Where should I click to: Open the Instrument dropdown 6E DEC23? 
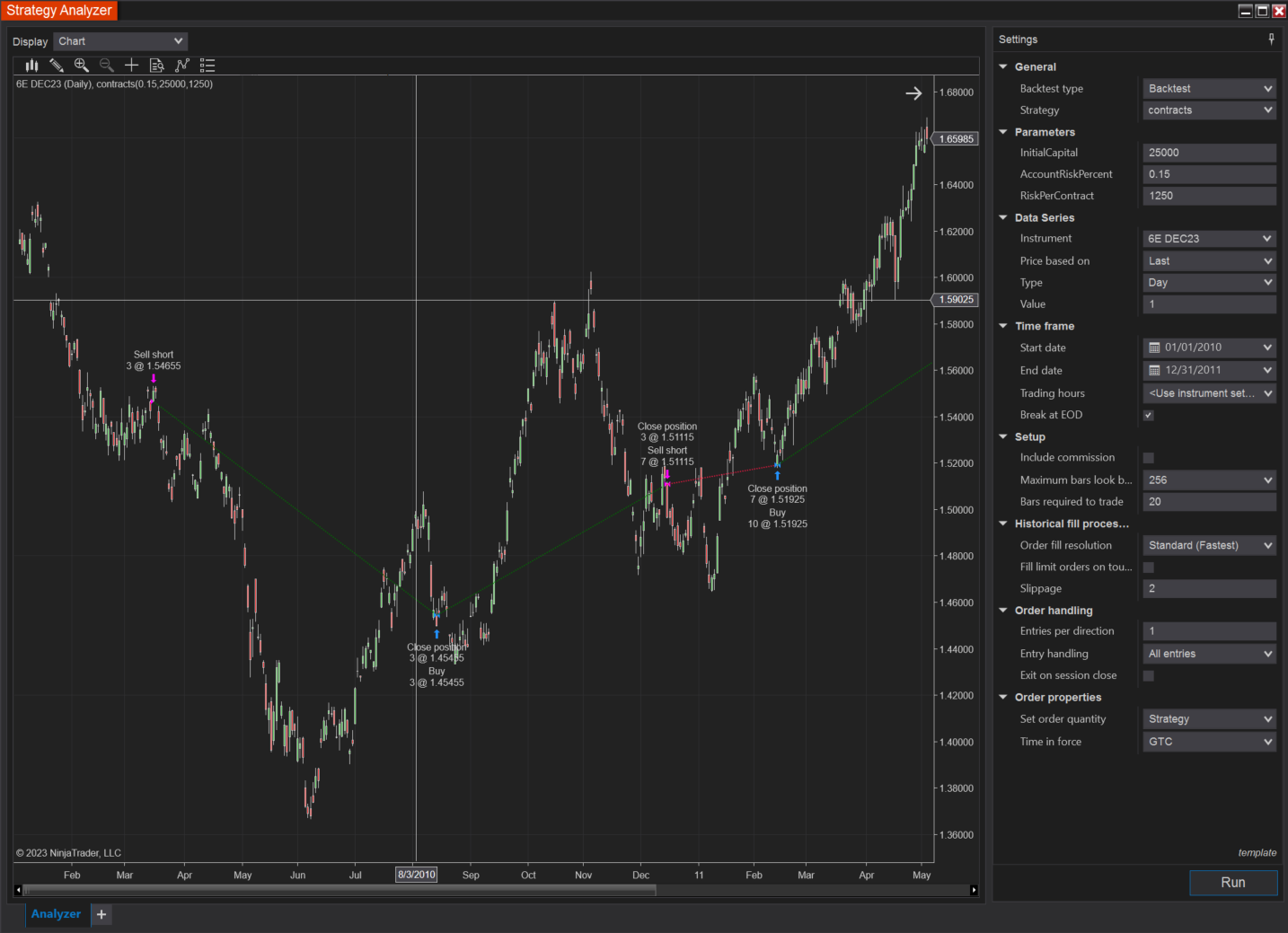tap(1209, 239)
